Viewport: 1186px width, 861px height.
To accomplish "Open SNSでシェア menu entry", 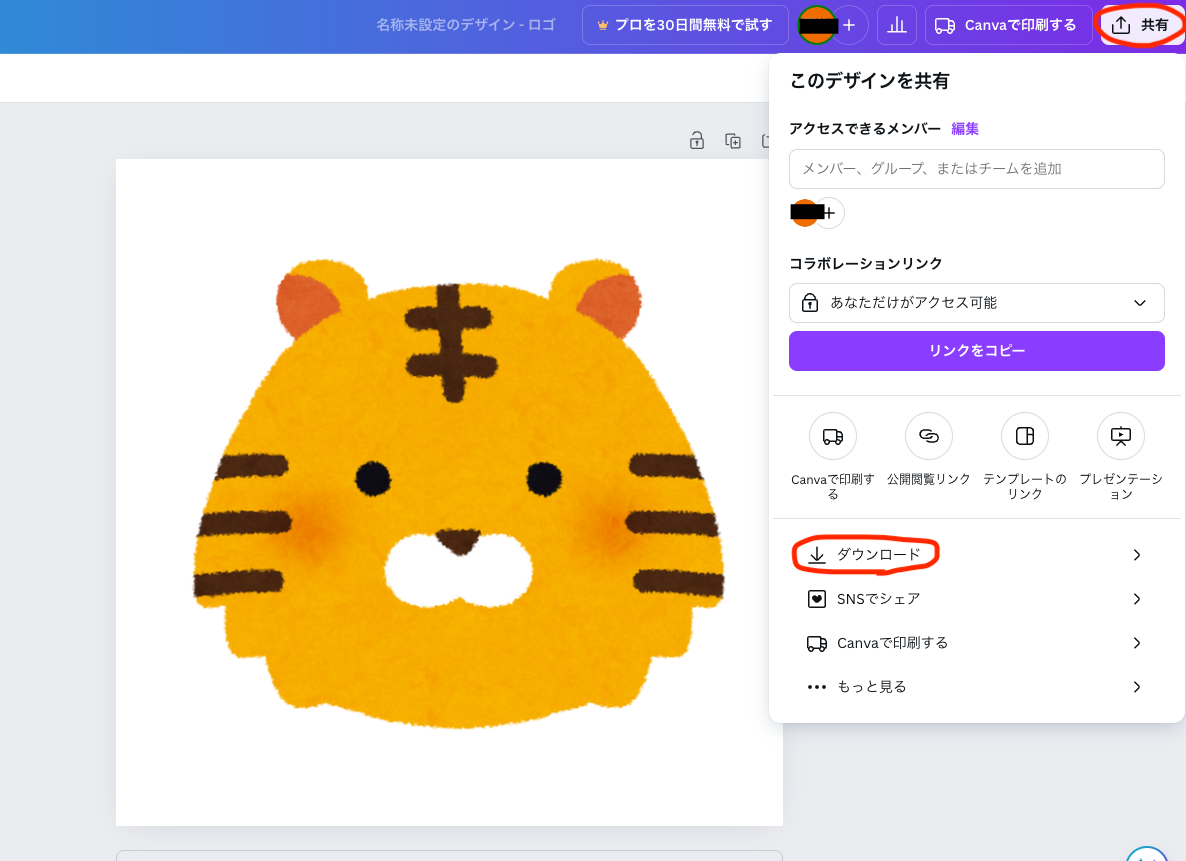I will (976, 599).
